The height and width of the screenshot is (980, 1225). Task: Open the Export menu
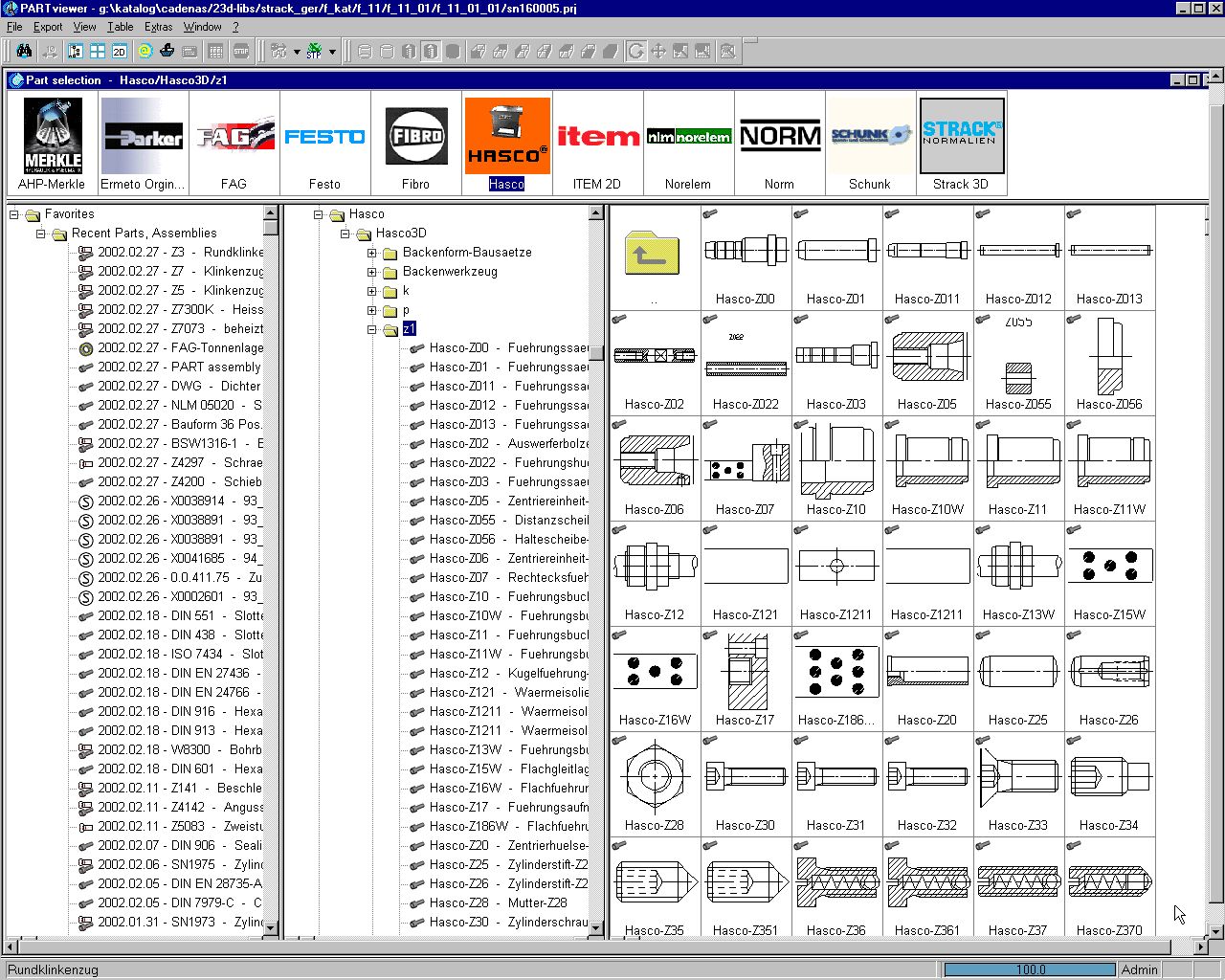click(x=48, y=27)
